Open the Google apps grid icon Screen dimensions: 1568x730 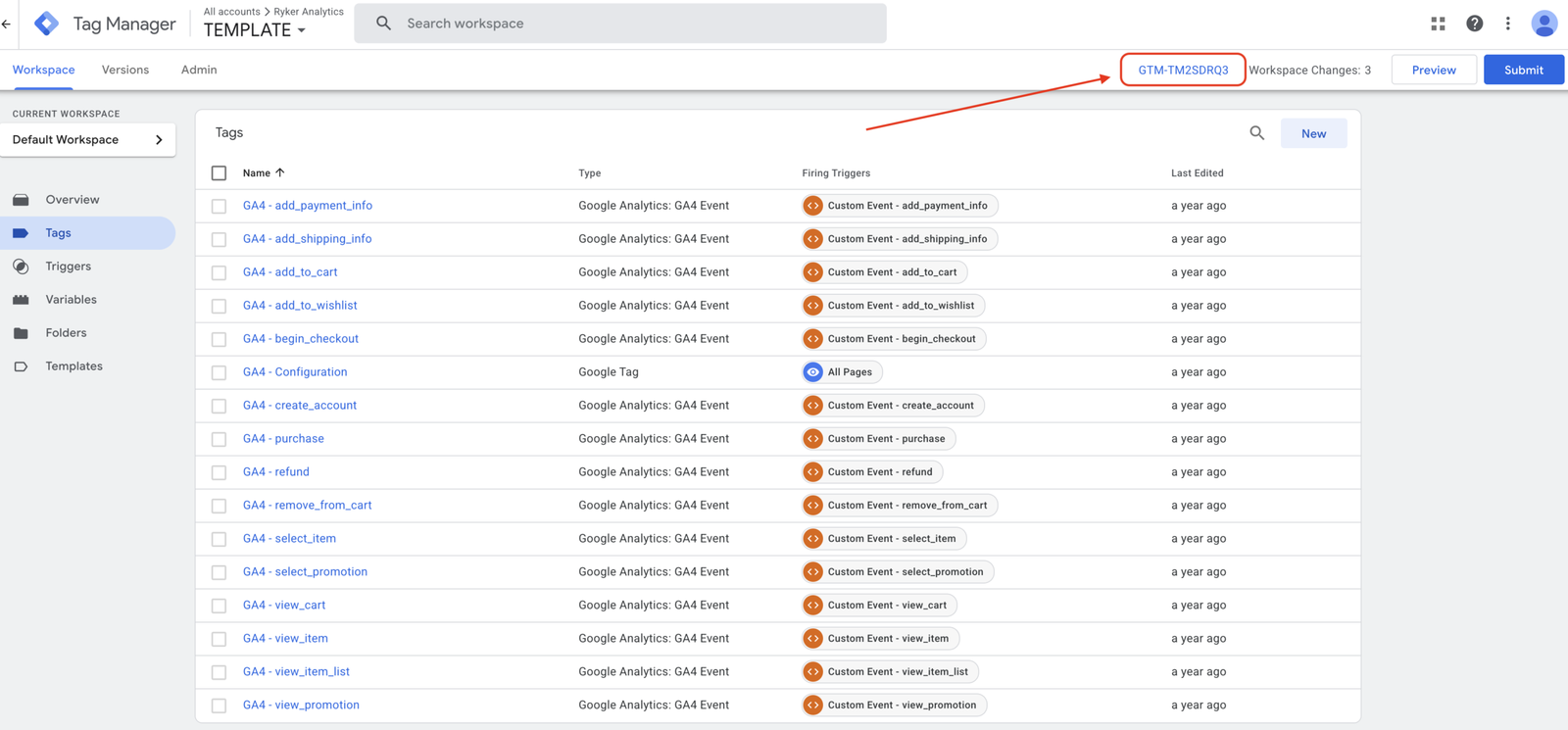pos(1438,24)
